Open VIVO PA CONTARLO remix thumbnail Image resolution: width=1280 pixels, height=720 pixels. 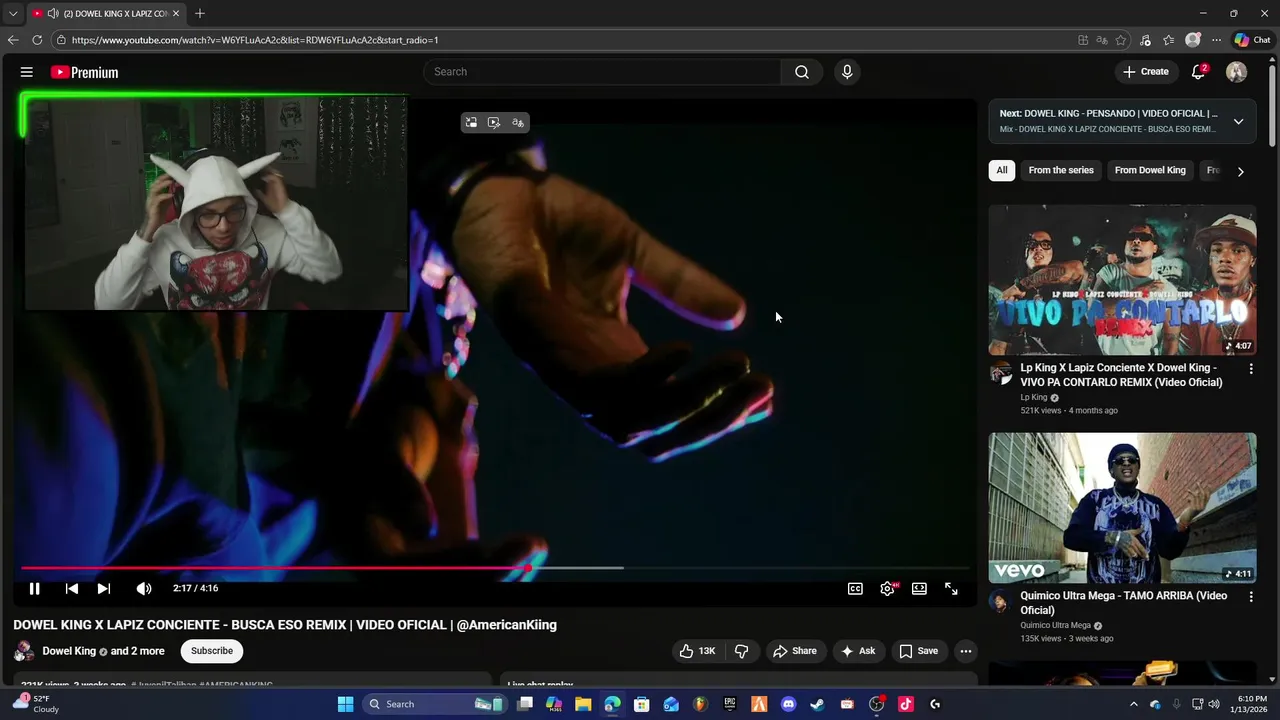coord(1122,280)
